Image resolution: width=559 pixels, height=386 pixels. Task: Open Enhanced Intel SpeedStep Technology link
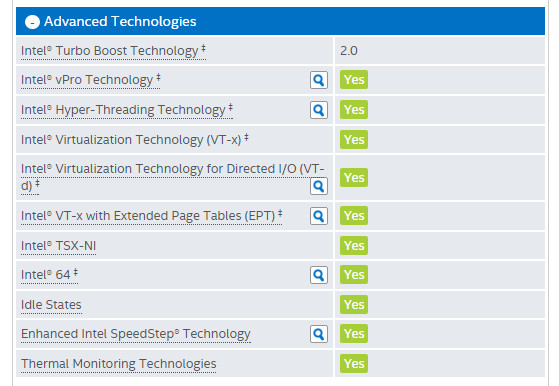click(136, 334)
